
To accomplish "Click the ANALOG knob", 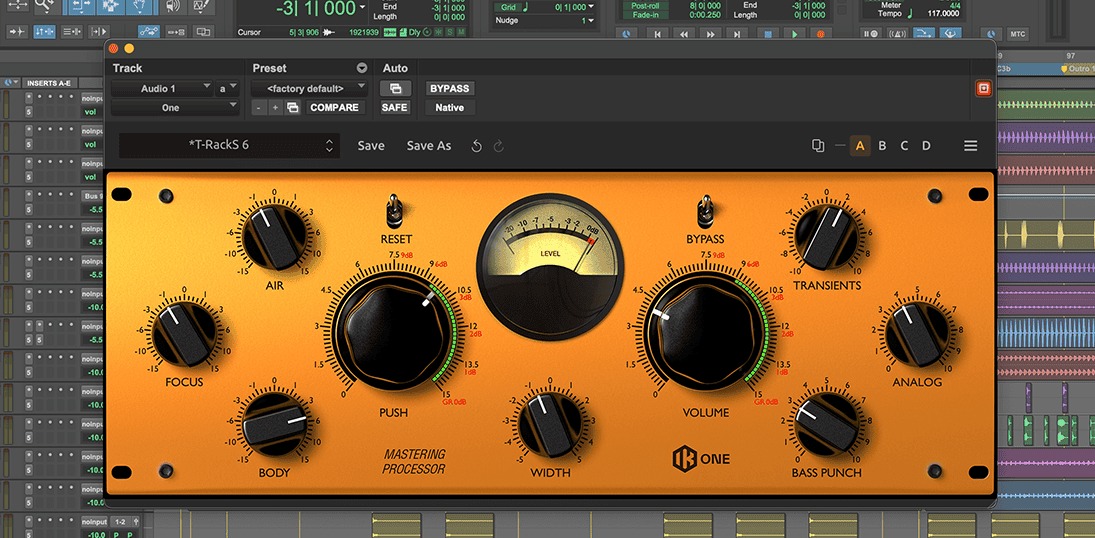I will click(x=917, y=334).
